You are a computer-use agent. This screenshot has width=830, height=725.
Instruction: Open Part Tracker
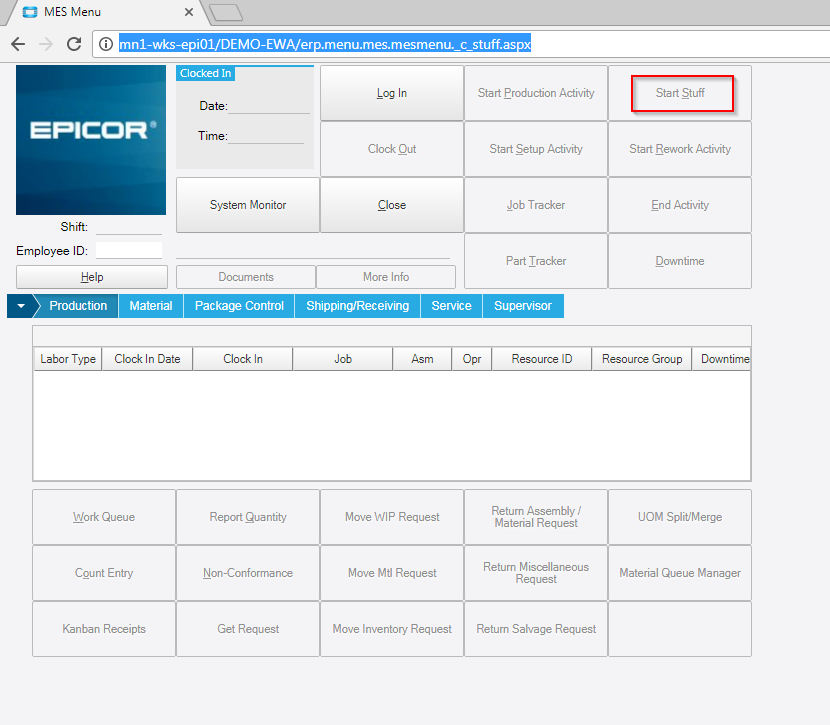(536, 261)
